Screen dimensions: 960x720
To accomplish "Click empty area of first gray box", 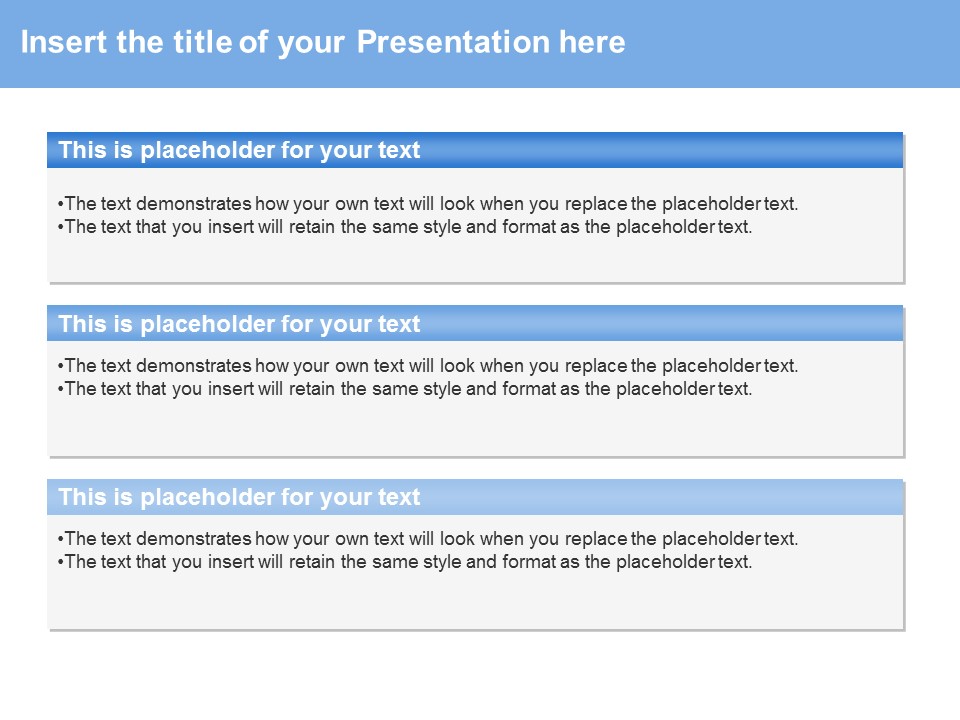I will coord(474,260).
